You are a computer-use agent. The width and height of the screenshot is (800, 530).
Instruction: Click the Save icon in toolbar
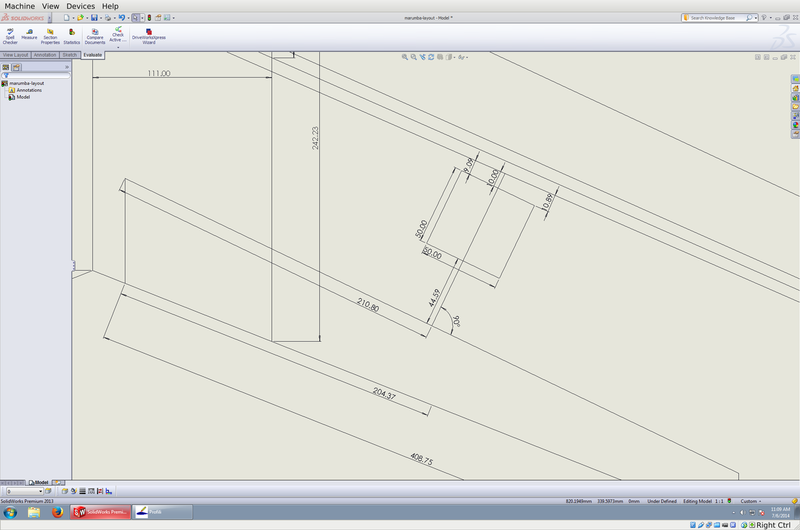point(94,18)
